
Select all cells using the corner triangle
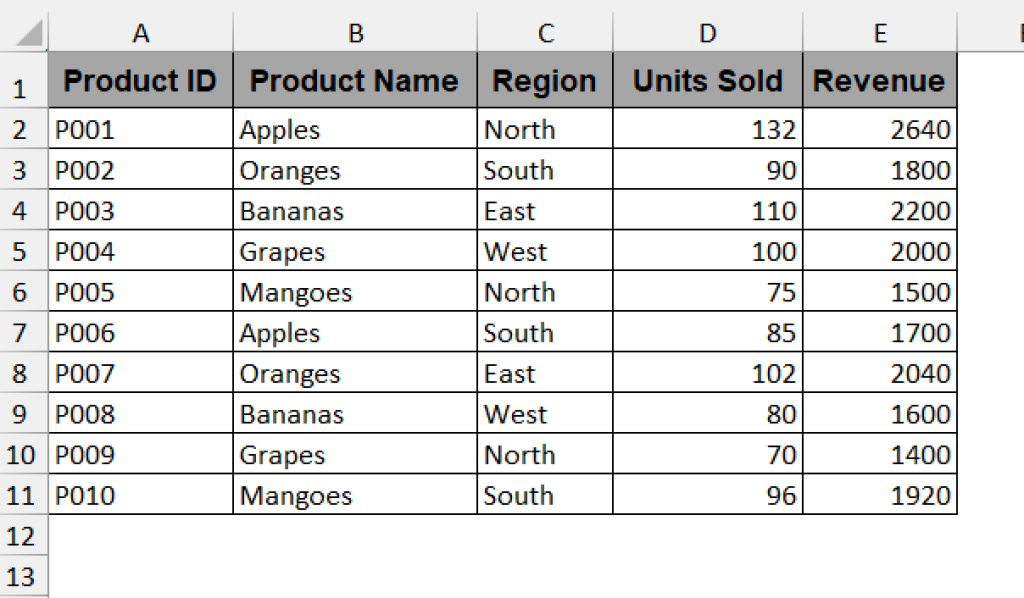tap(27, 32)
